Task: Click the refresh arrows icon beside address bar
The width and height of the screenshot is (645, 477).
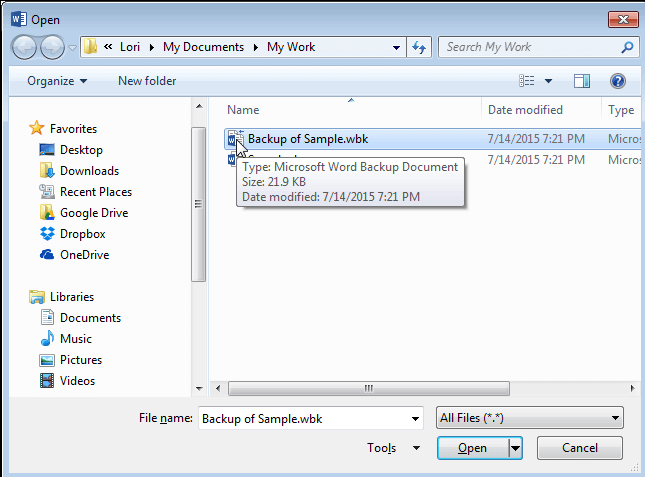Action: pyautogui.click(x=420, y=47)
